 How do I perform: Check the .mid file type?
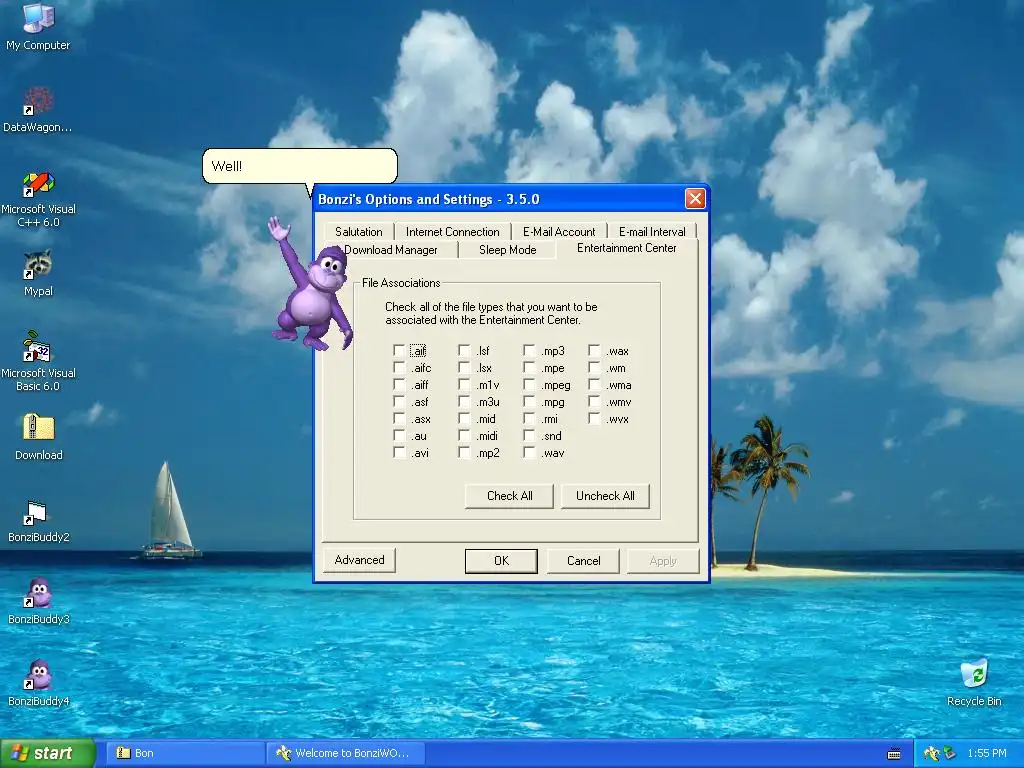(x=464, y=419)
